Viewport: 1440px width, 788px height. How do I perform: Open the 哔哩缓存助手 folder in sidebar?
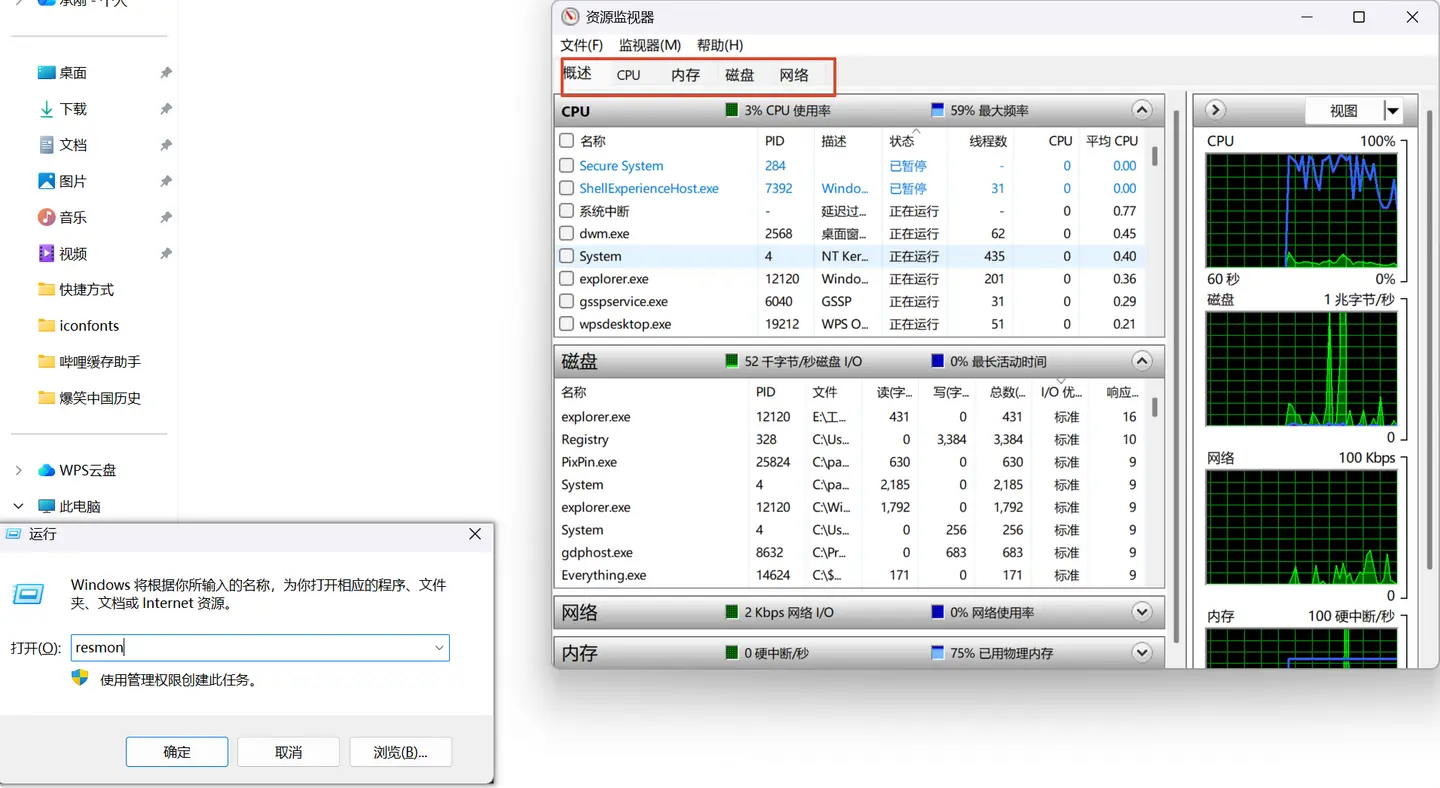click(x=88, y=361)
